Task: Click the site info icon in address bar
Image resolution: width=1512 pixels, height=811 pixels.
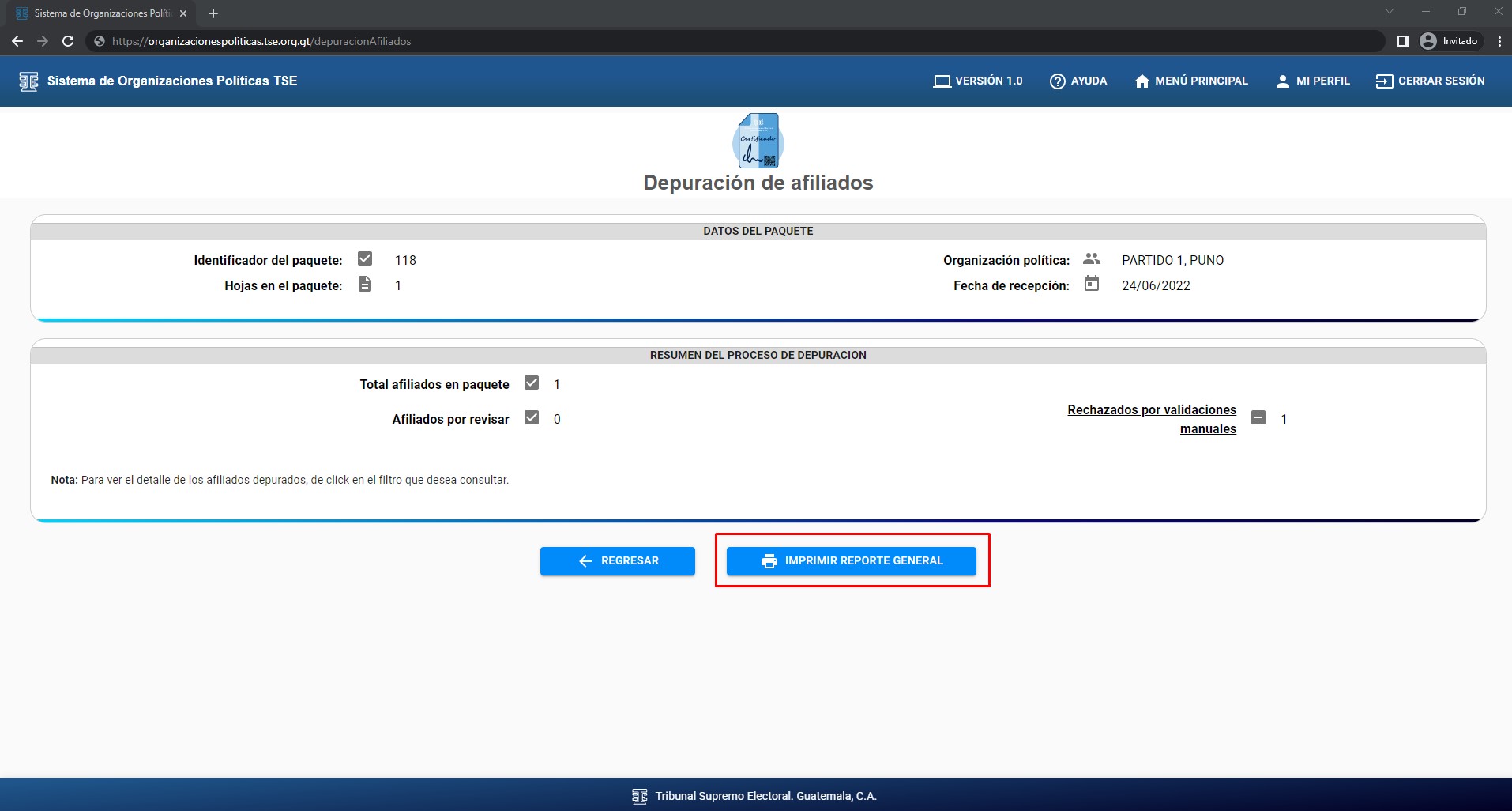Action: [x=100, y=41]
